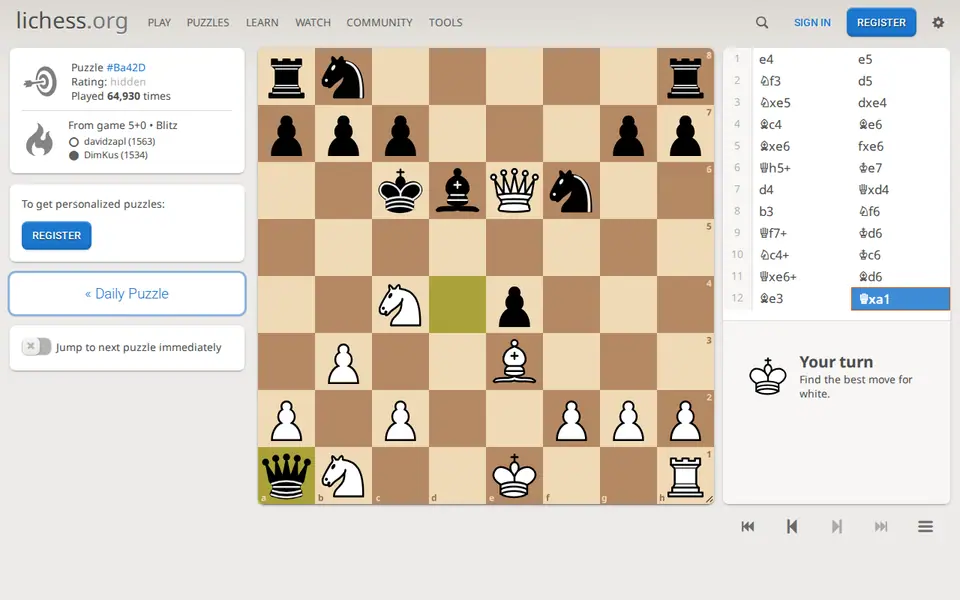
Task: Select the white pawn on f2
Action: tap(571, 418)
